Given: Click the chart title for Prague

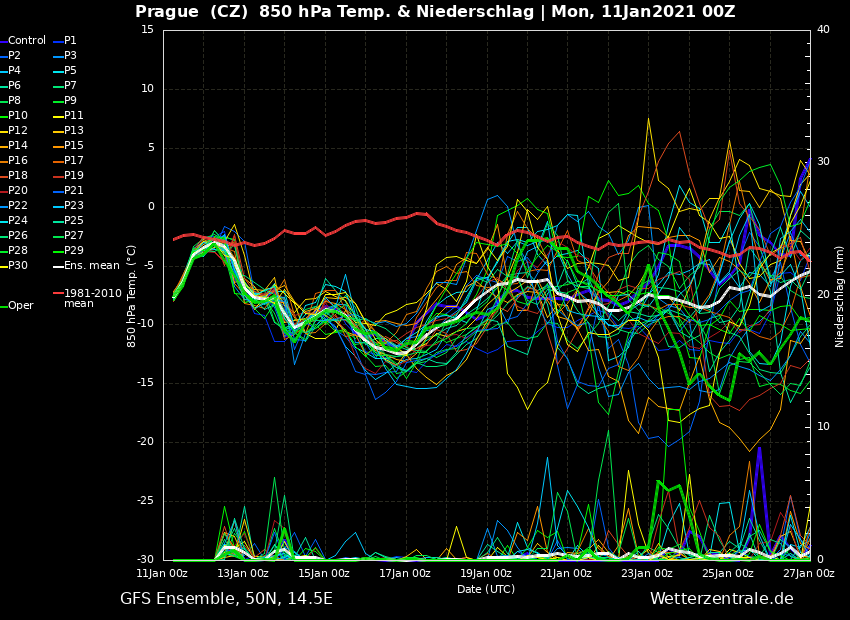Looking at the screenshot, I should point(435,12).
